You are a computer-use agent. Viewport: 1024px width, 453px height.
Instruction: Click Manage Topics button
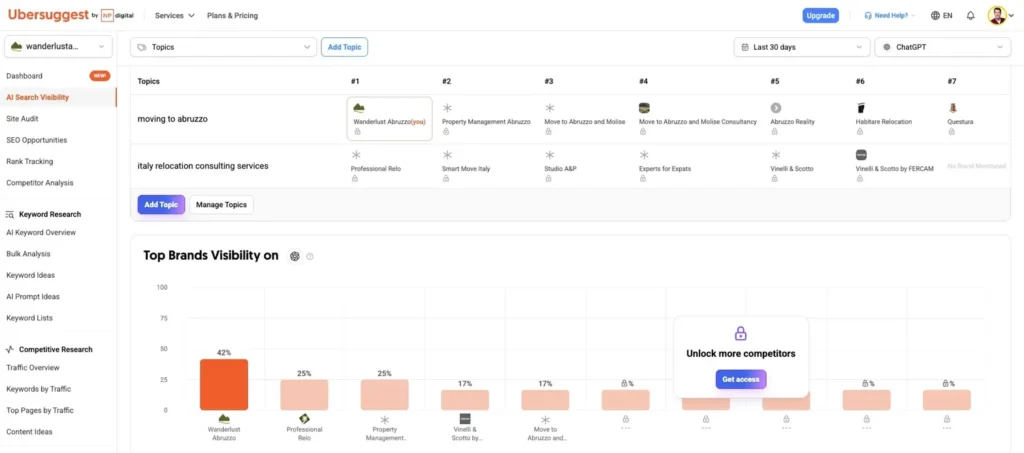[x=221, y=204]
